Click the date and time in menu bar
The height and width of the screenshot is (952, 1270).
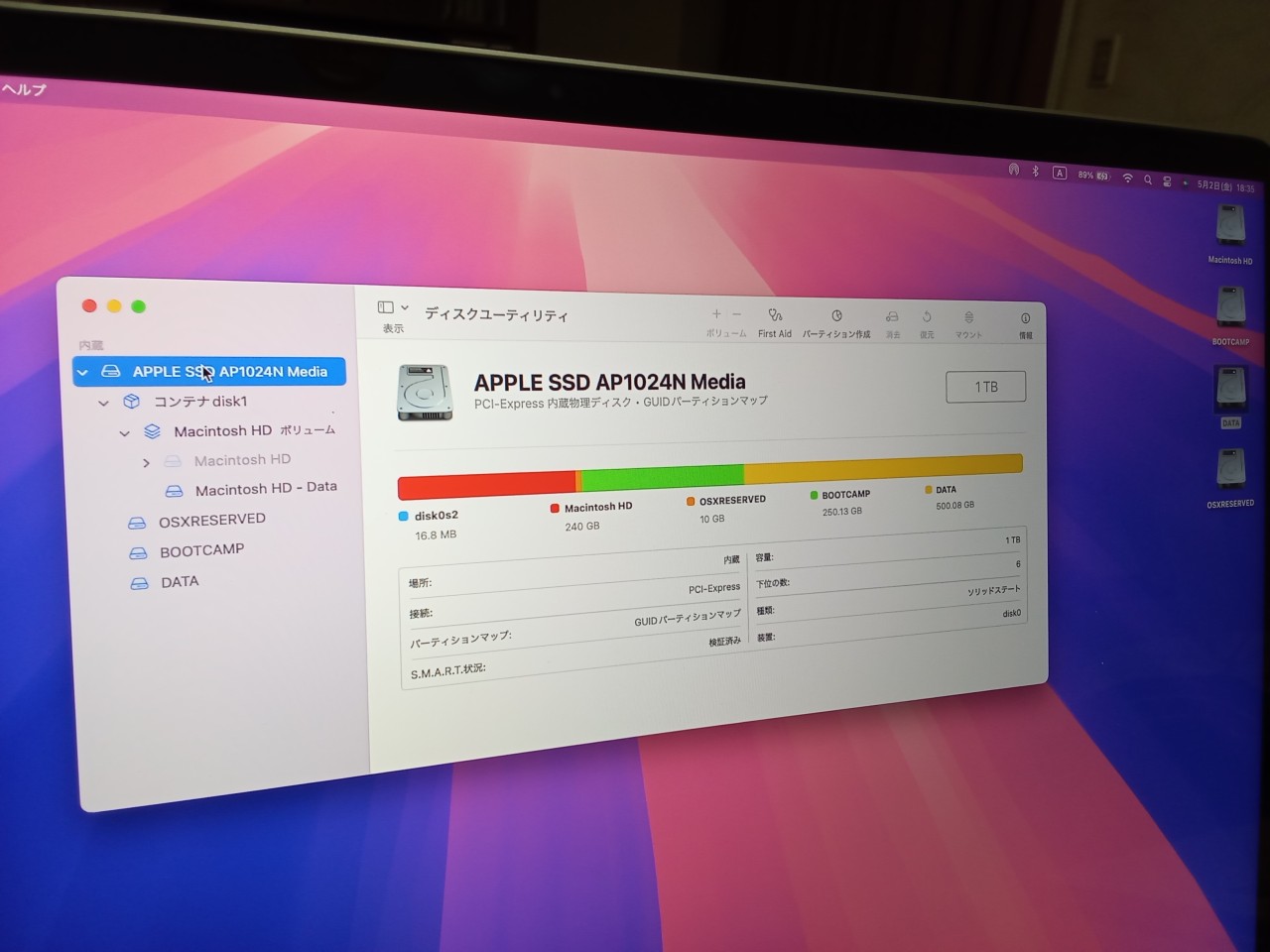[1225, 185]
